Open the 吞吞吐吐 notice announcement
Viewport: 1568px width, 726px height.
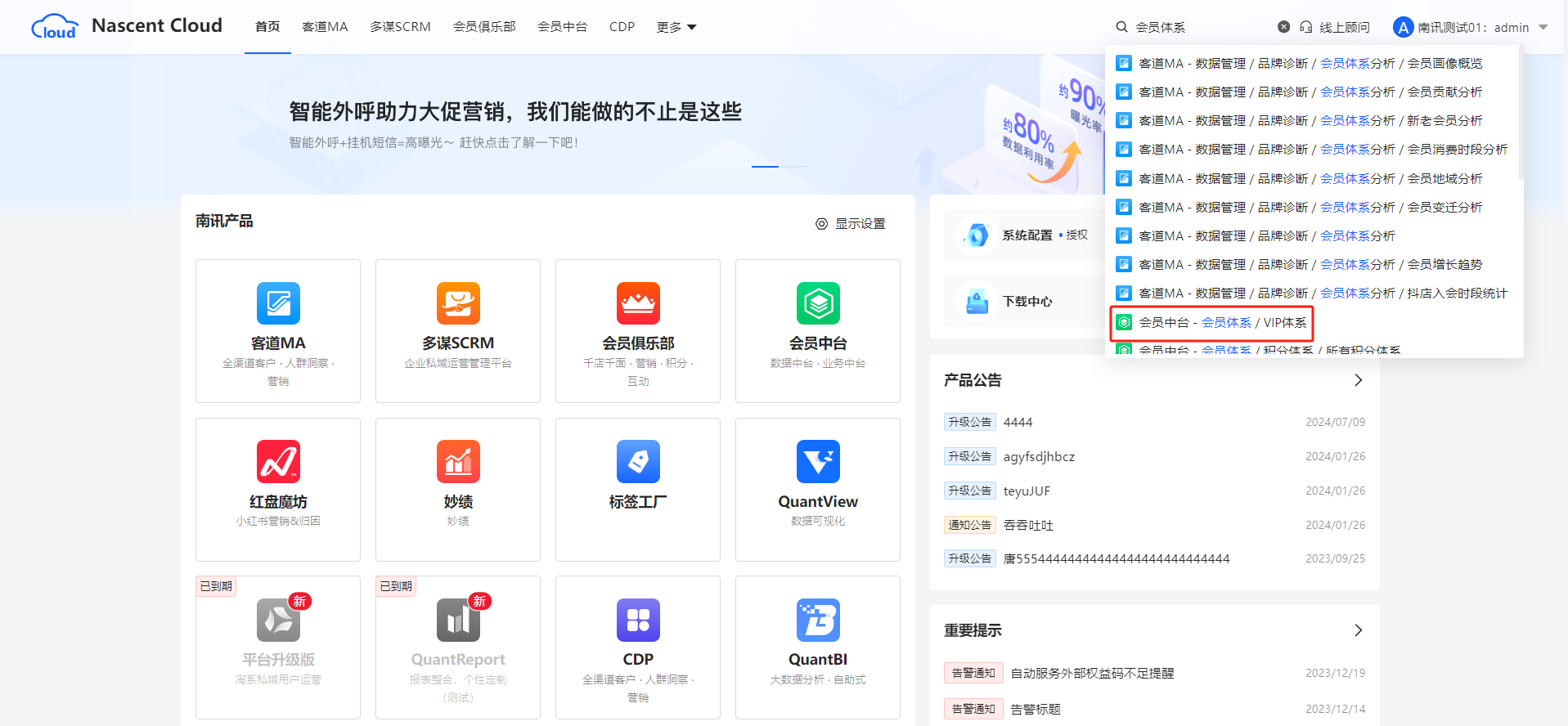coord(1028,525)
